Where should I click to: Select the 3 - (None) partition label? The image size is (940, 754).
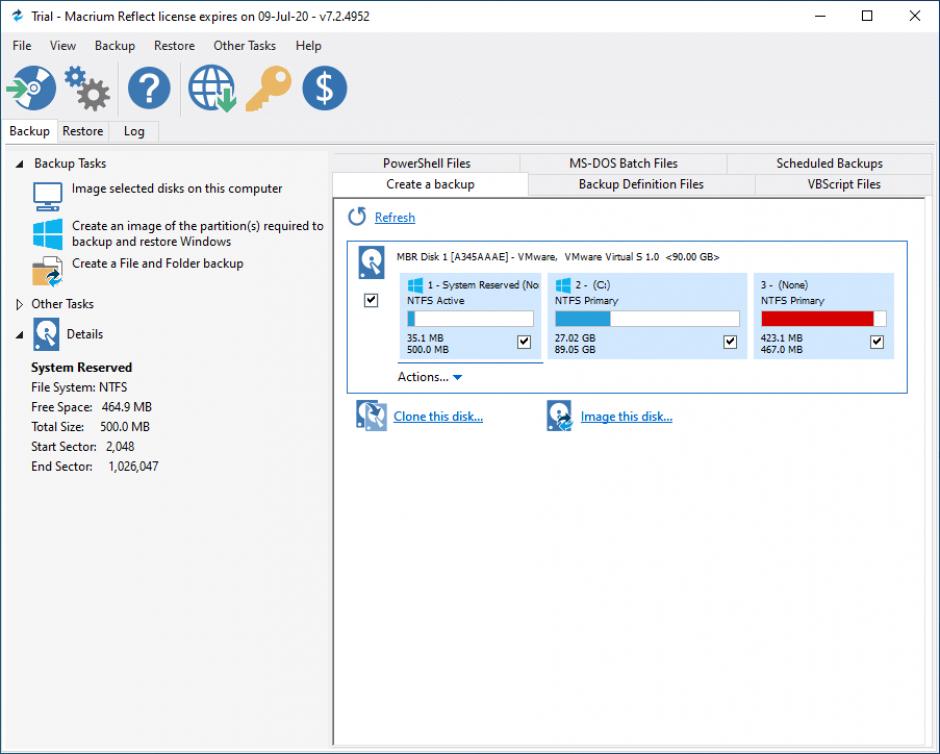[784, 285]
